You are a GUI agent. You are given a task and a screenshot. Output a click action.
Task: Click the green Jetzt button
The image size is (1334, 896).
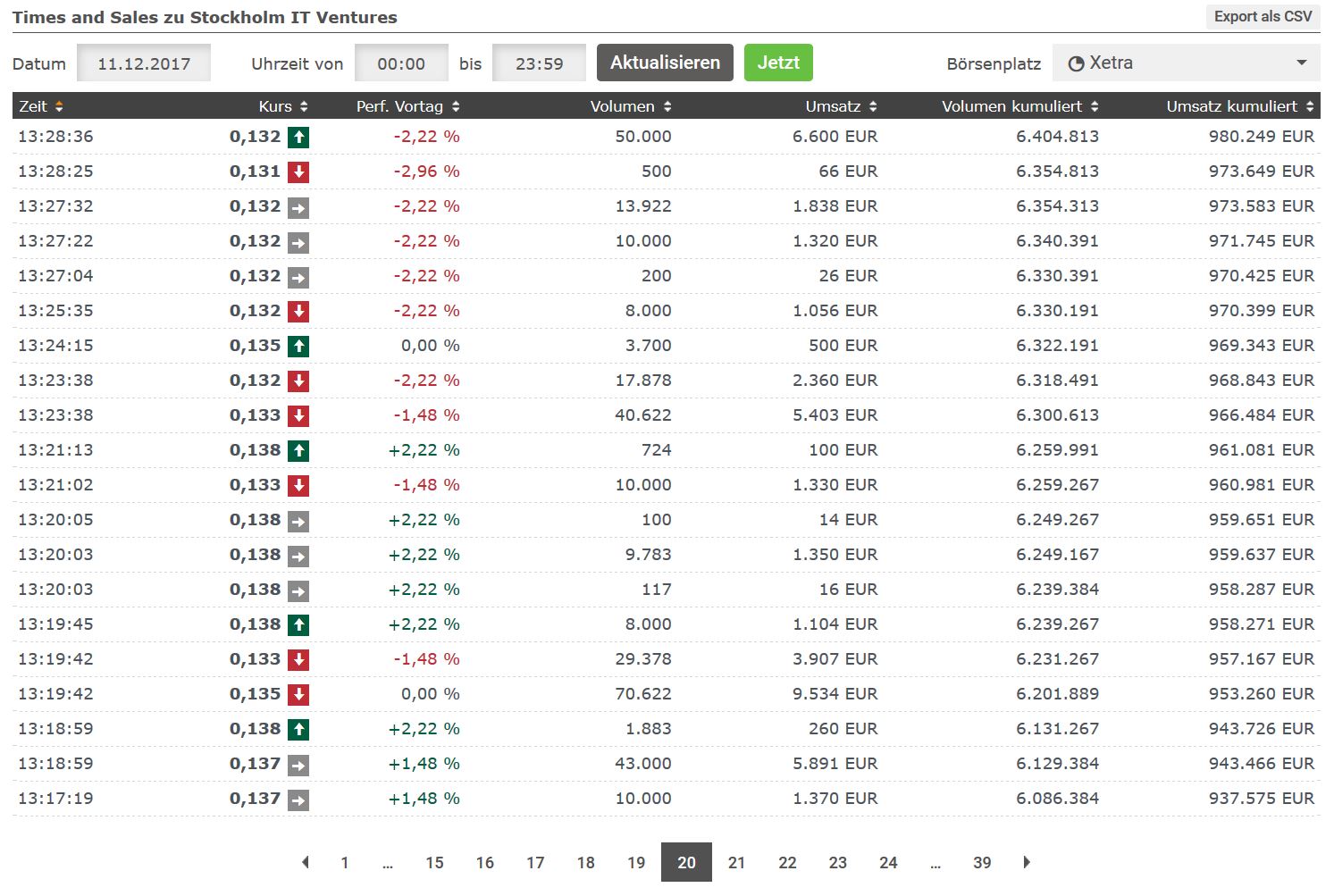point(778,63)
